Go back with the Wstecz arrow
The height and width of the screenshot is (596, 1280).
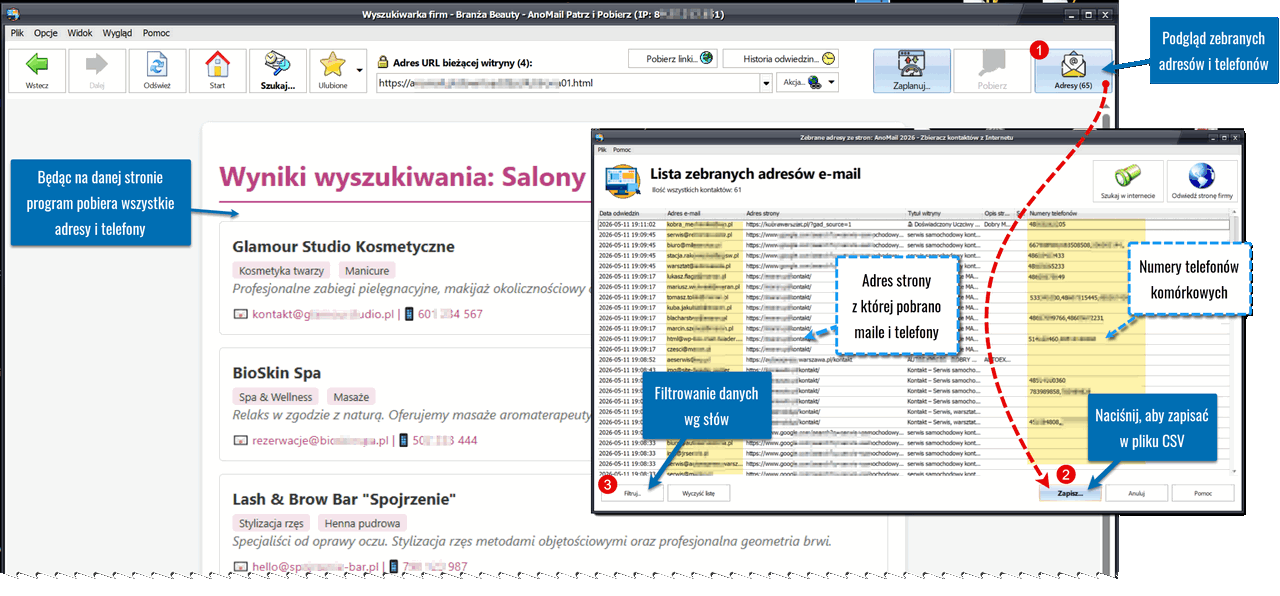click(x=37, y=71)
